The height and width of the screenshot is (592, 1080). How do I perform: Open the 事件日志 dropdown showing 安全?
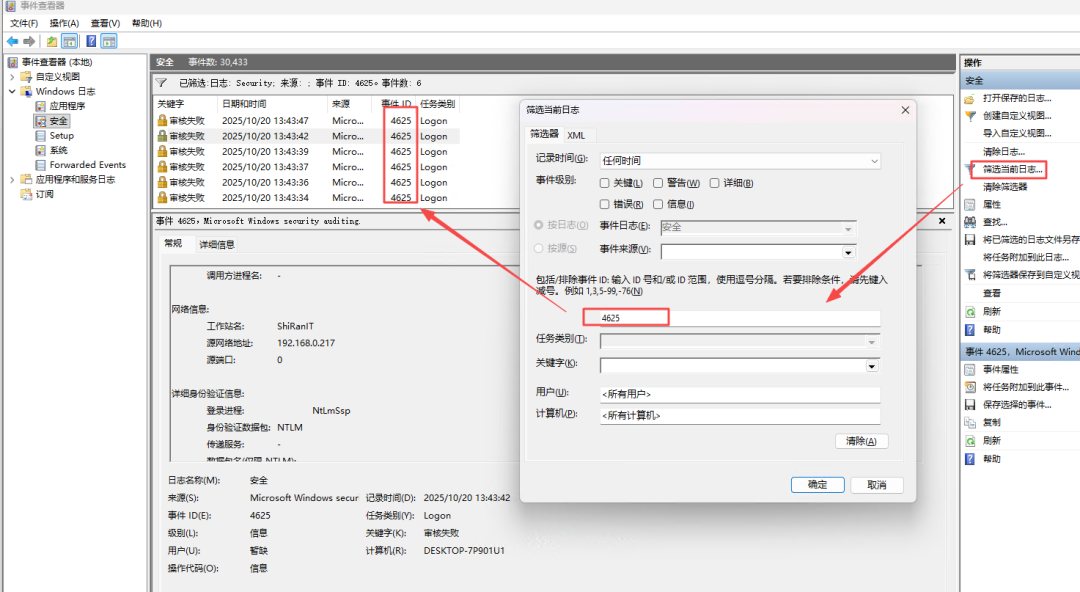click(x=758, y=227)
